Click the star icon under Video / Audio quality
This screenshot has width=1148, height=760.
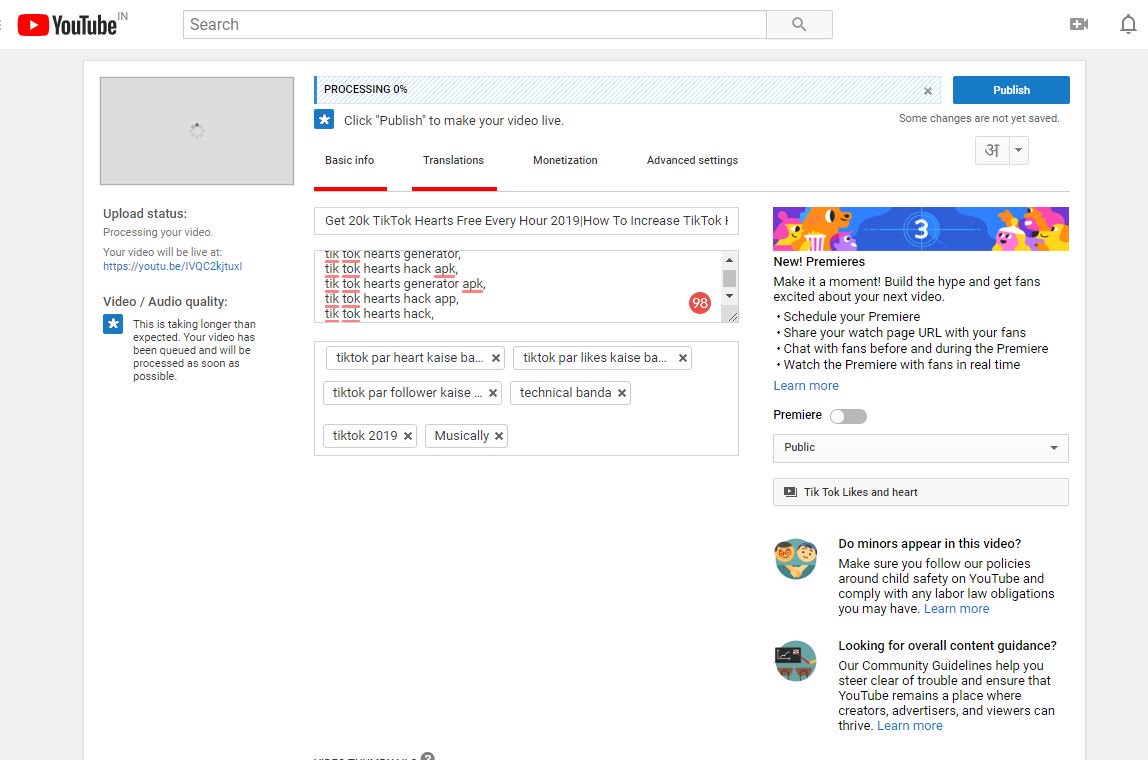(x=113, y=324)
